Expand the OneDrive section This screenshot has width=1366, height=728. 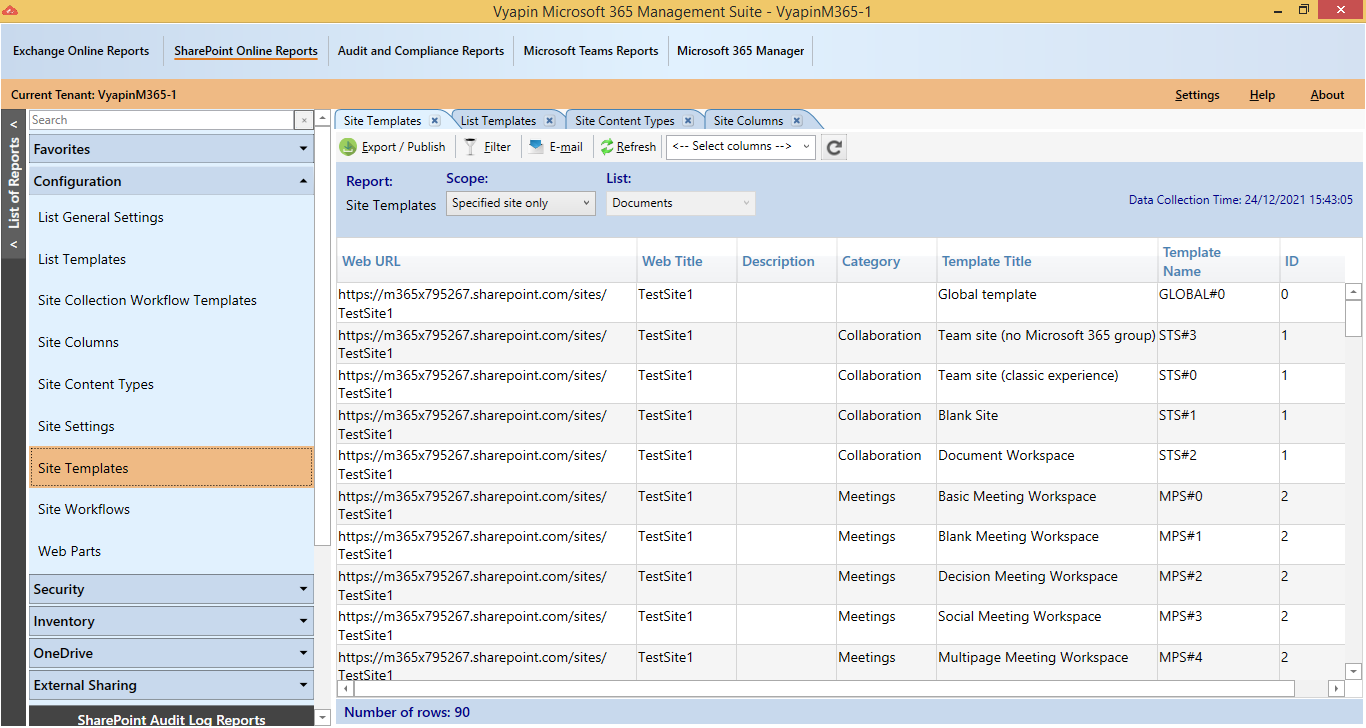click(x=171, y=653)
